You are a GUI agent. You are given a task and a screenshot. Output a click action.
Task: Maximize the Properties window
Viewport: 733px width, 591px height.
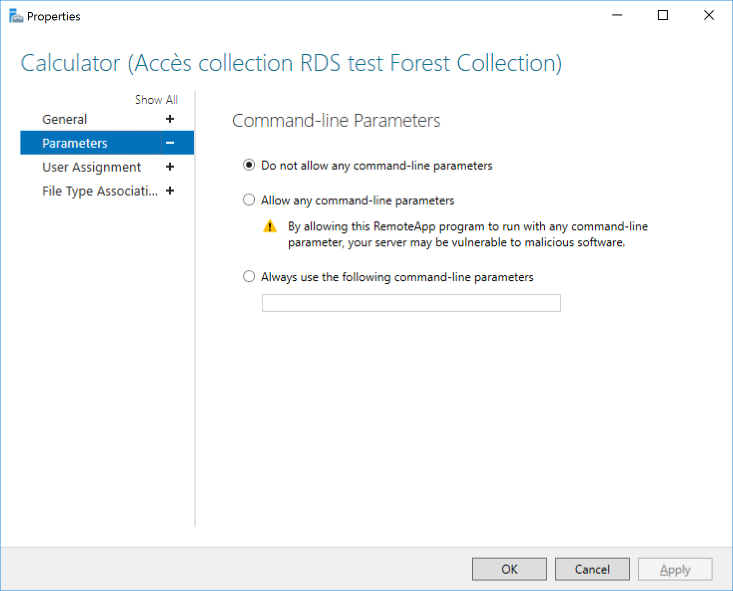pos(662,16)
